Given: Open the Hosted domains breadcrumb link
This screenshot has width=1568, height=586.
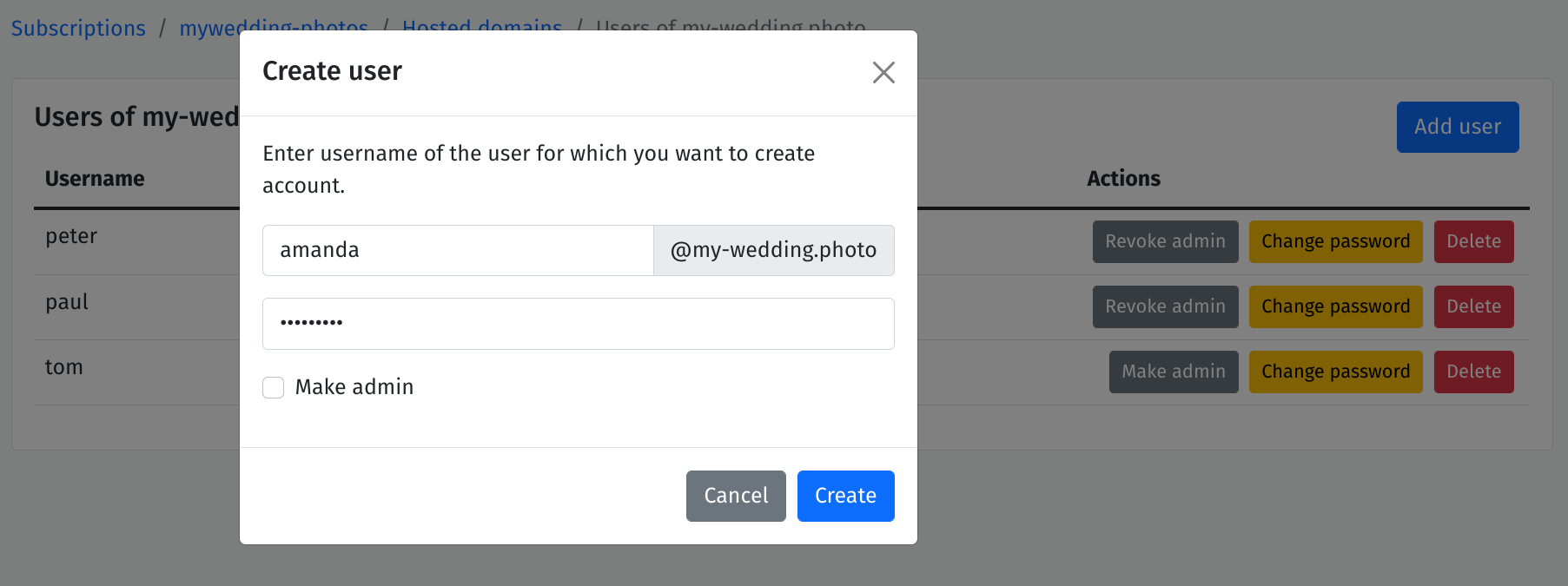Looking at the screenshot, I should 482,23.
